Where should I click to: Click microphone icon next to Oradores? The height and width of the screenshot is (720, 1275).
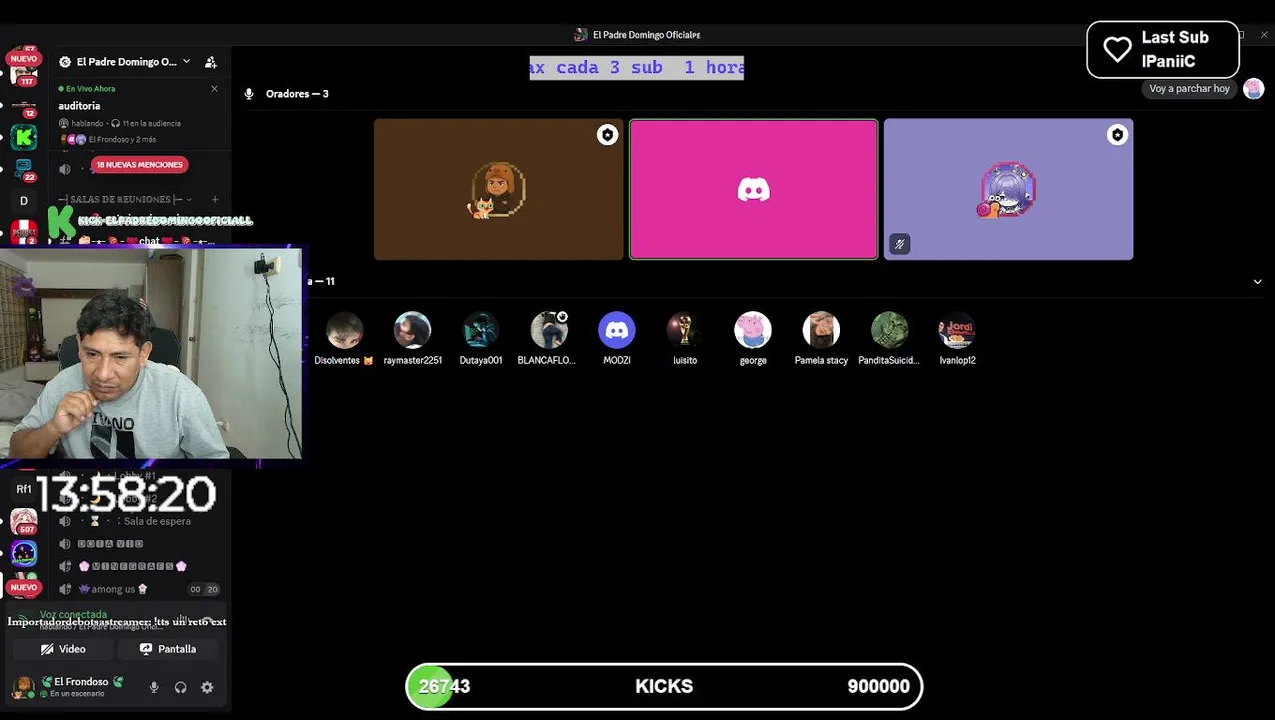[249, 94]
